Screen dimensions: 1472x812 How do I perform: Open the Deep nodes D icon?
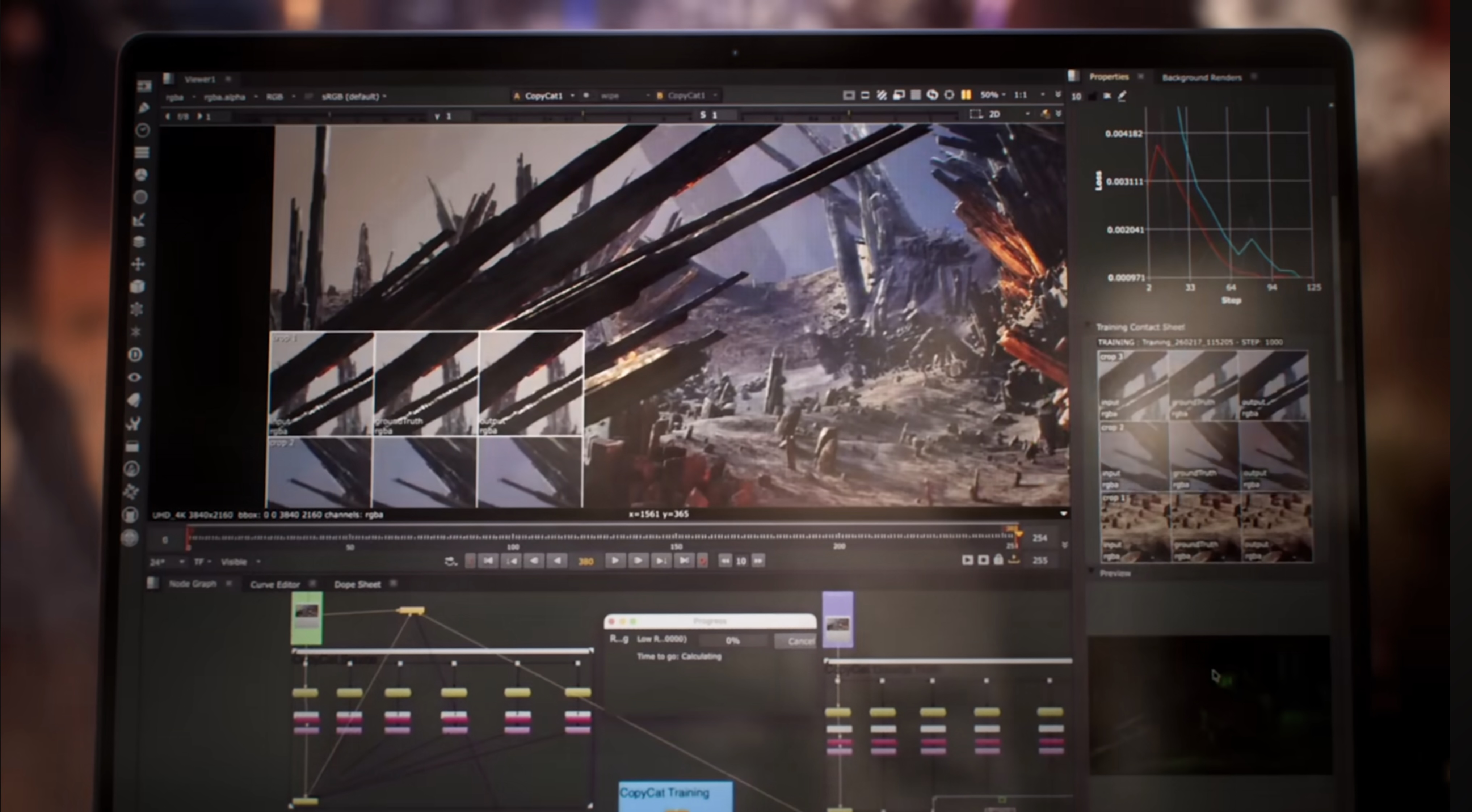tap(135, 355)
